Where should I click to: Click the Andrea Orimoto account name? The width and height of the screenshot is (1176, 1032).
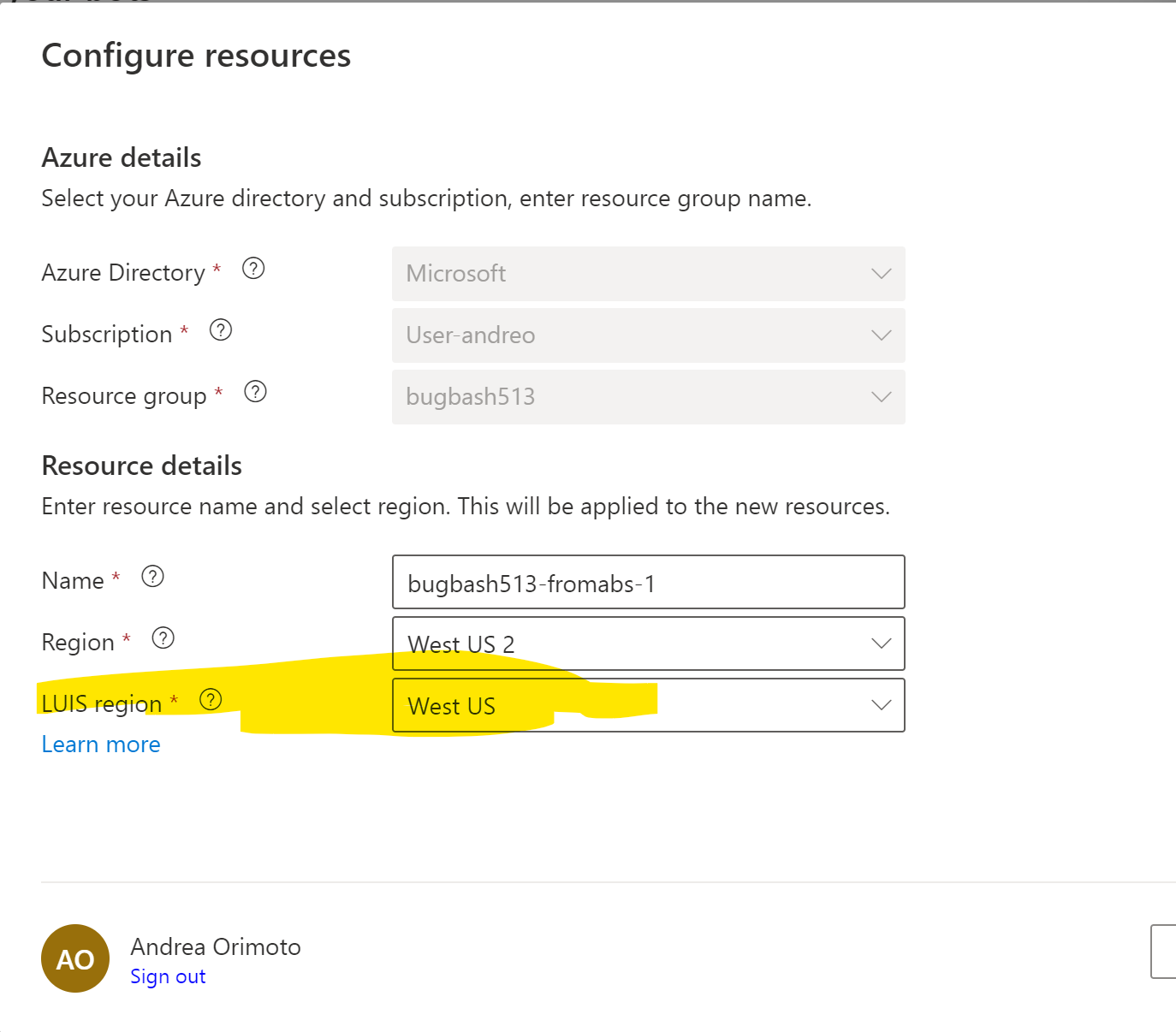coord(216,946)
